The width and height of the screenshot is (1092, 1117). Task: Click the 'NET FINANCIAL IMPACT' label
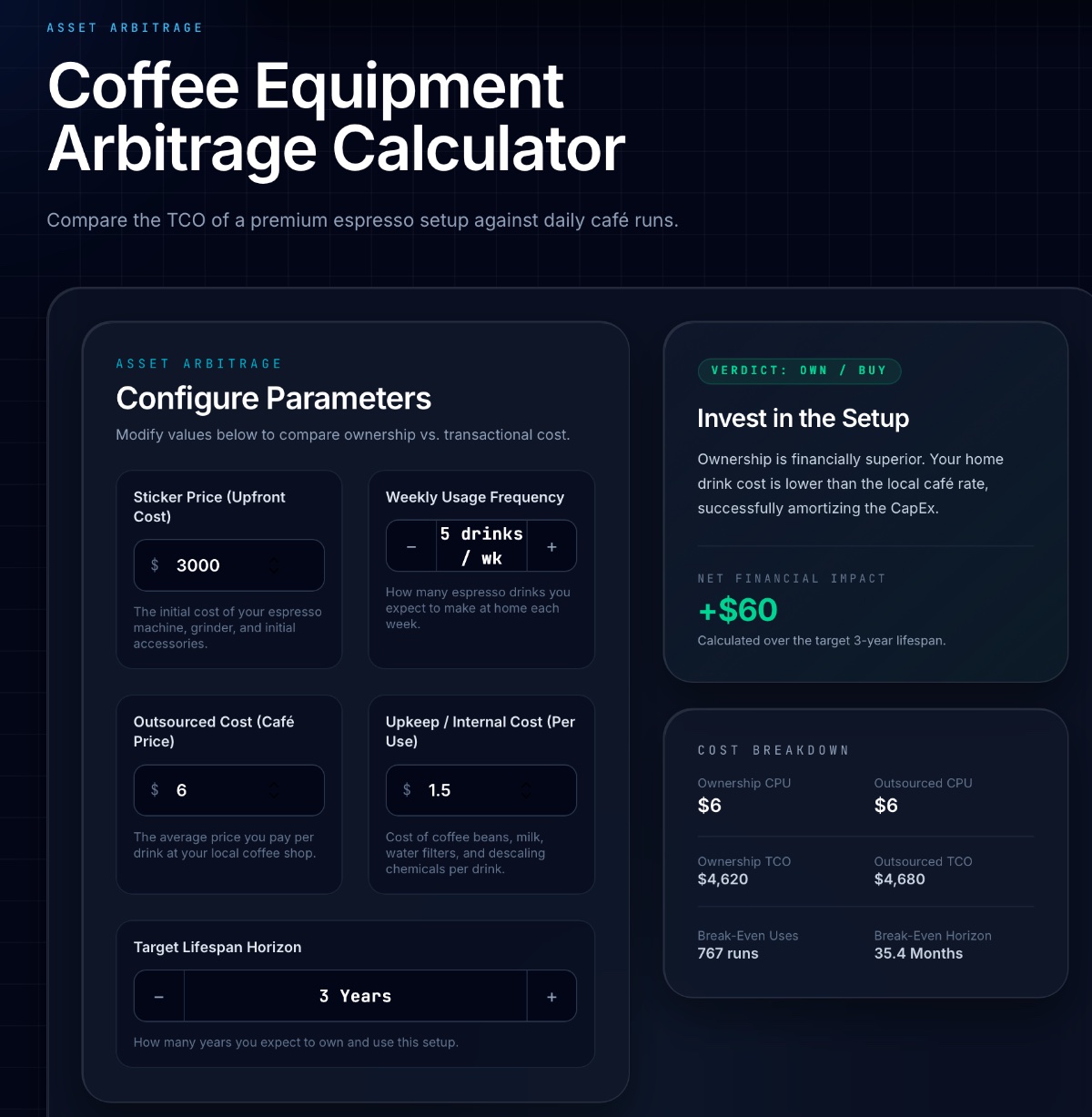coord(792,578)
